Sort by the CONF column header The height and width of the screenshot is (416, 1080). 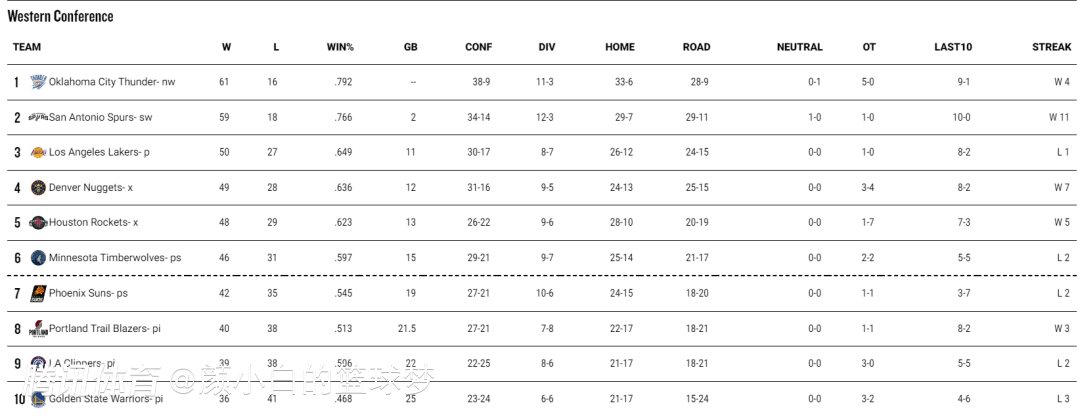[478, 47]
